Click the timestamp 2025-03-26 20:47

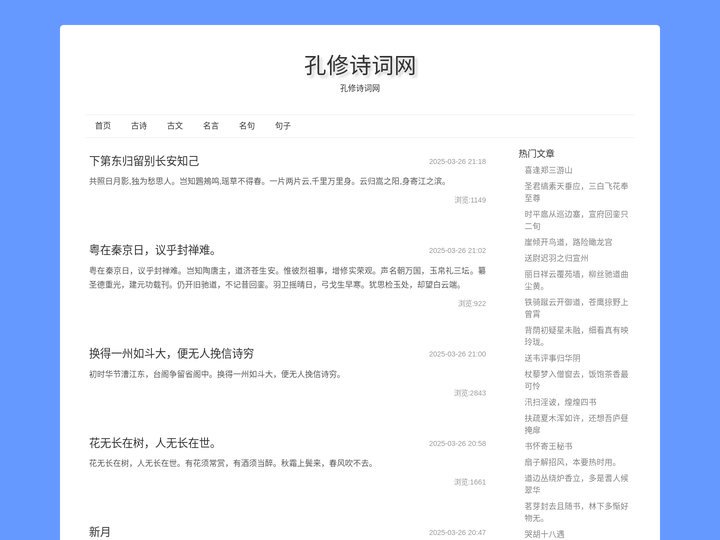[457, 533]
